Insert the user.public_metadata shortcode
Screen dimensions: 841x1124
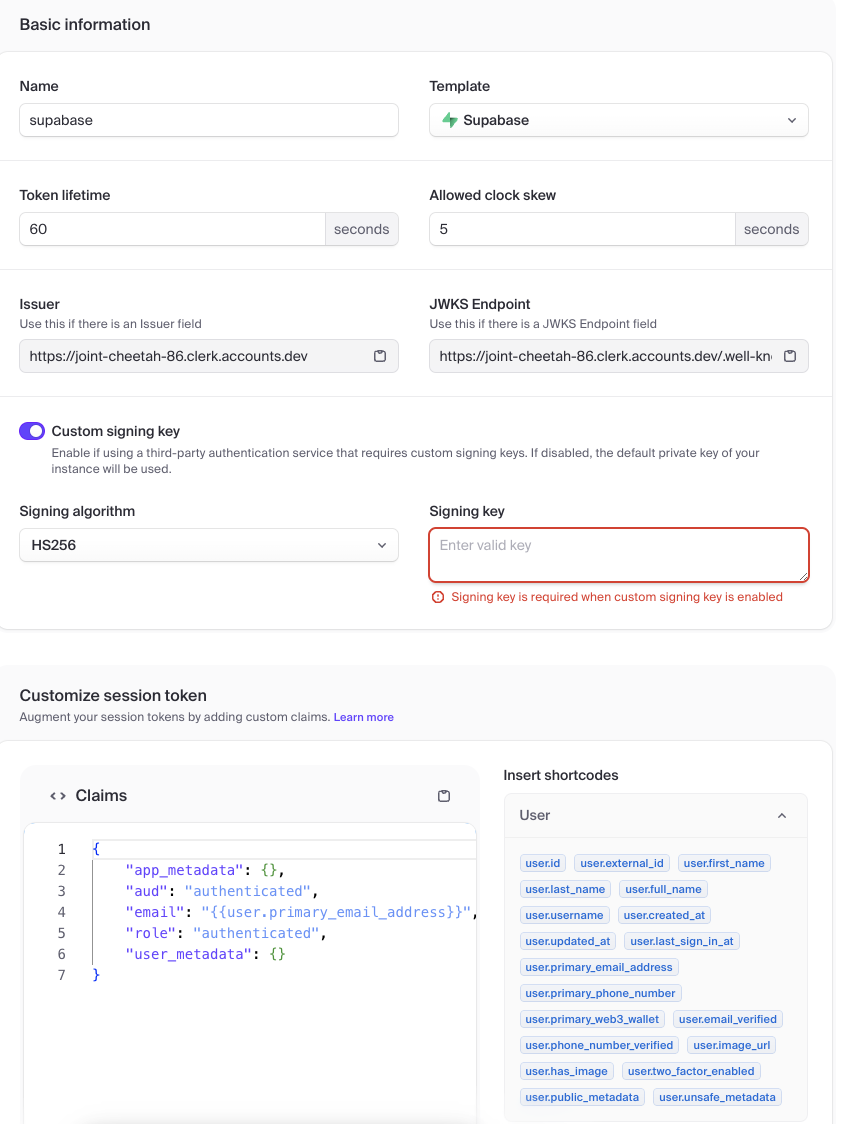582,1097
